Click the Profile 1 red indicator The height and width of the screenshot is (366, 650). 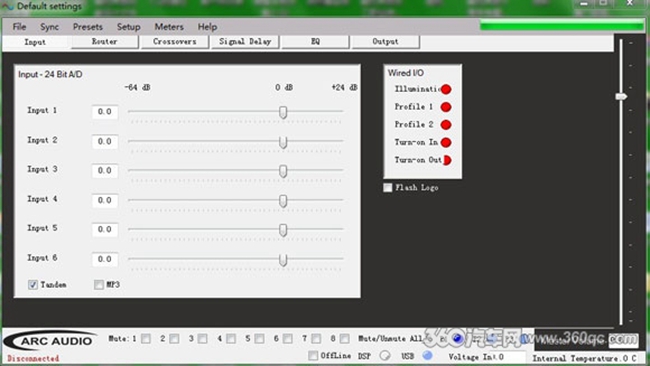coord(446,107)
